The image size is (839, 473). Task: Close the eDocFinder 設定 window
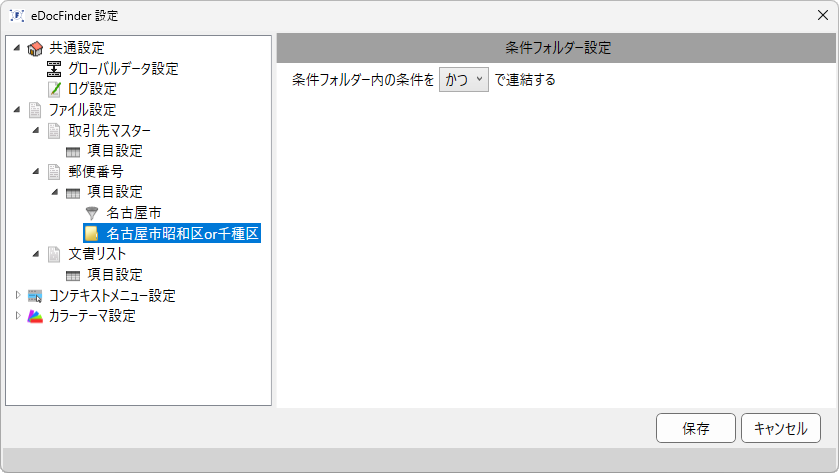click(x=823, y=15)
